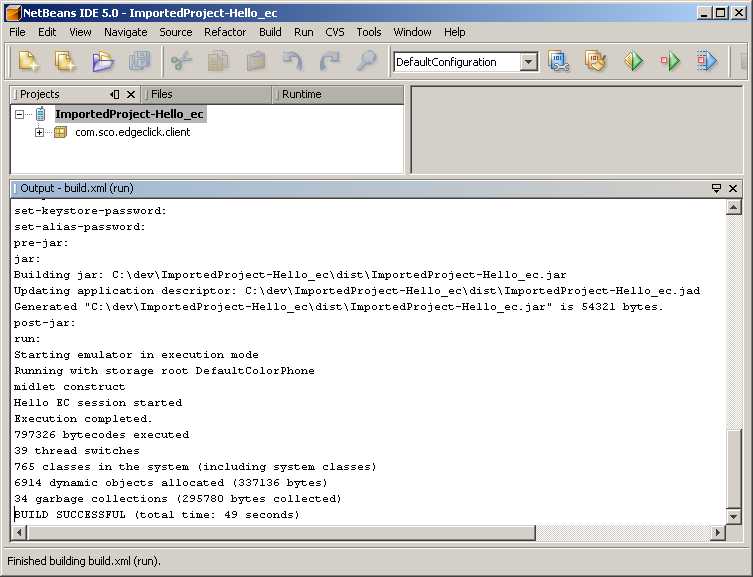Click the package icon beside com.sco.edgeclick.client
Screen dimensions: 753x577
click(x=60, y=132)
